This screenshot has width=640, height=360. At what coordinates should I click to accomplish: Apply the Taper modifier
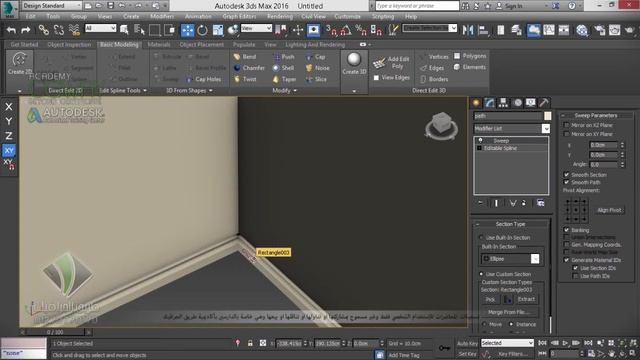pos(284,79)
